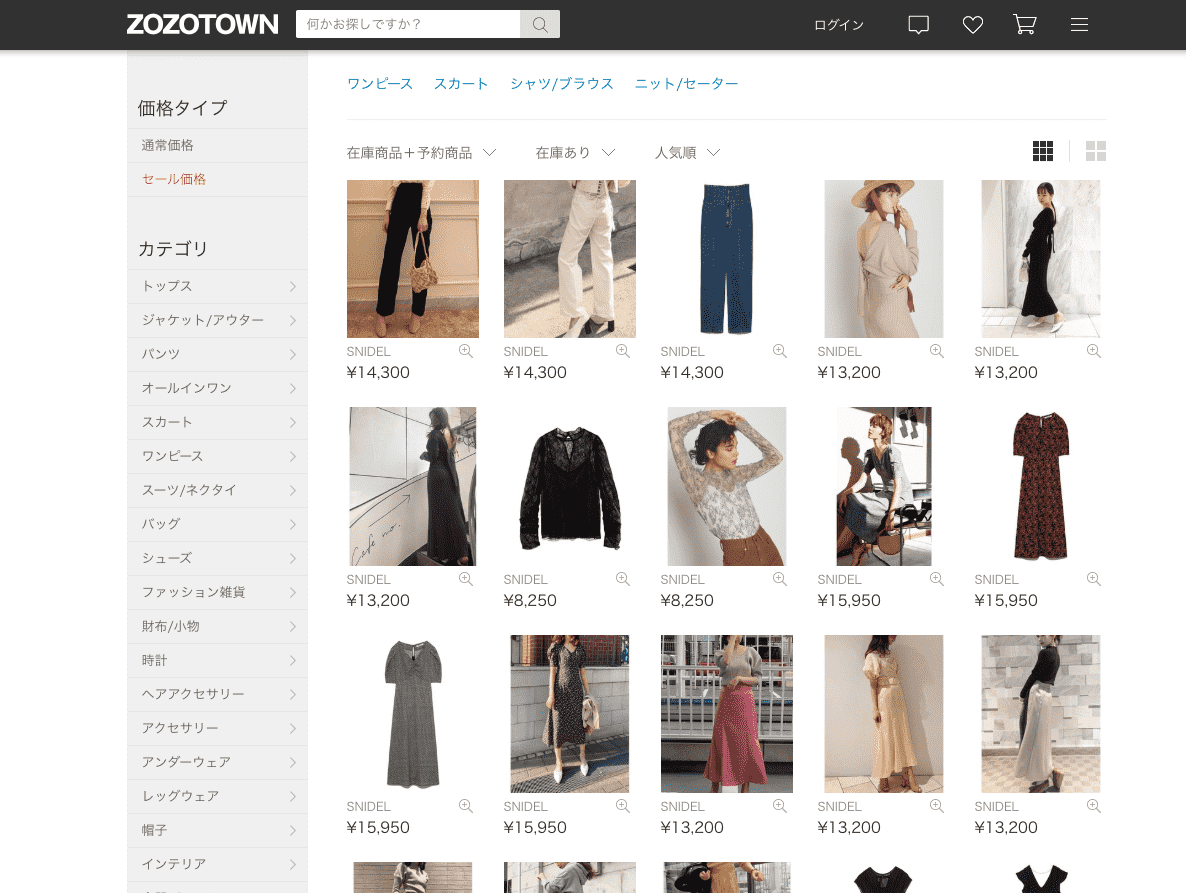
Task: Expand ジャケット/アウター category
Action: click(x=218, y=321)
